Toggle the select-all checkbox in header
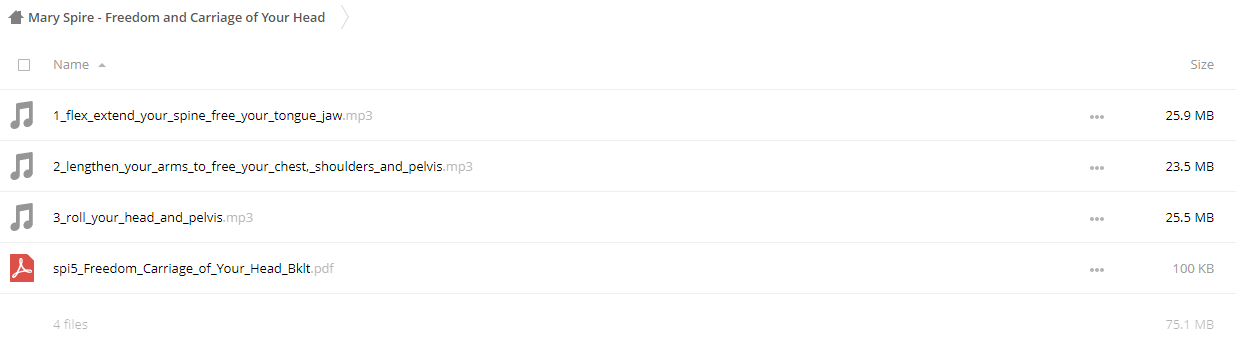Viewport: 1236px width, 362px height. pyautogui.click(x=24, y=65)
